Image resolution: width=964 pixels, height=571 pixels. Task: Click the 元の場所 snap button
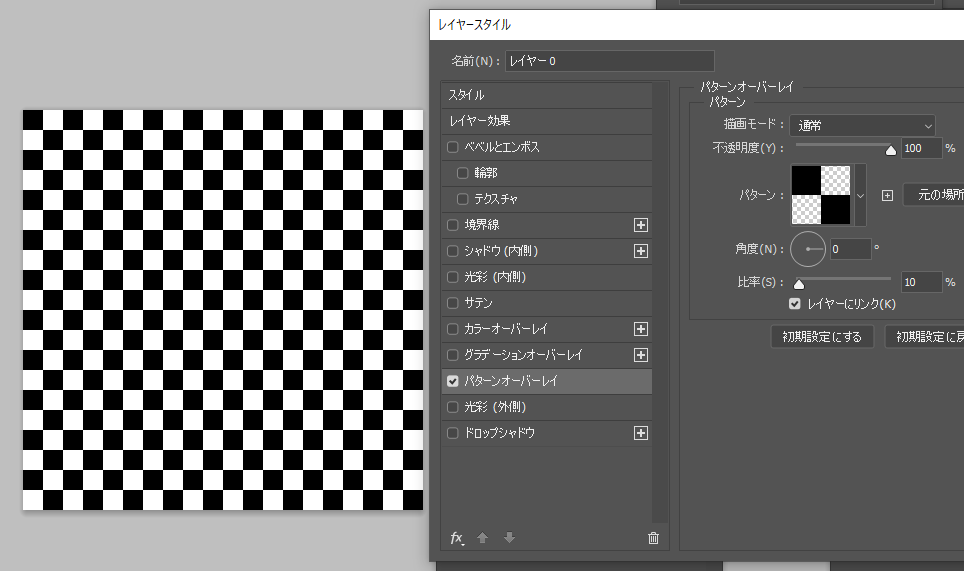coord(933,195)
